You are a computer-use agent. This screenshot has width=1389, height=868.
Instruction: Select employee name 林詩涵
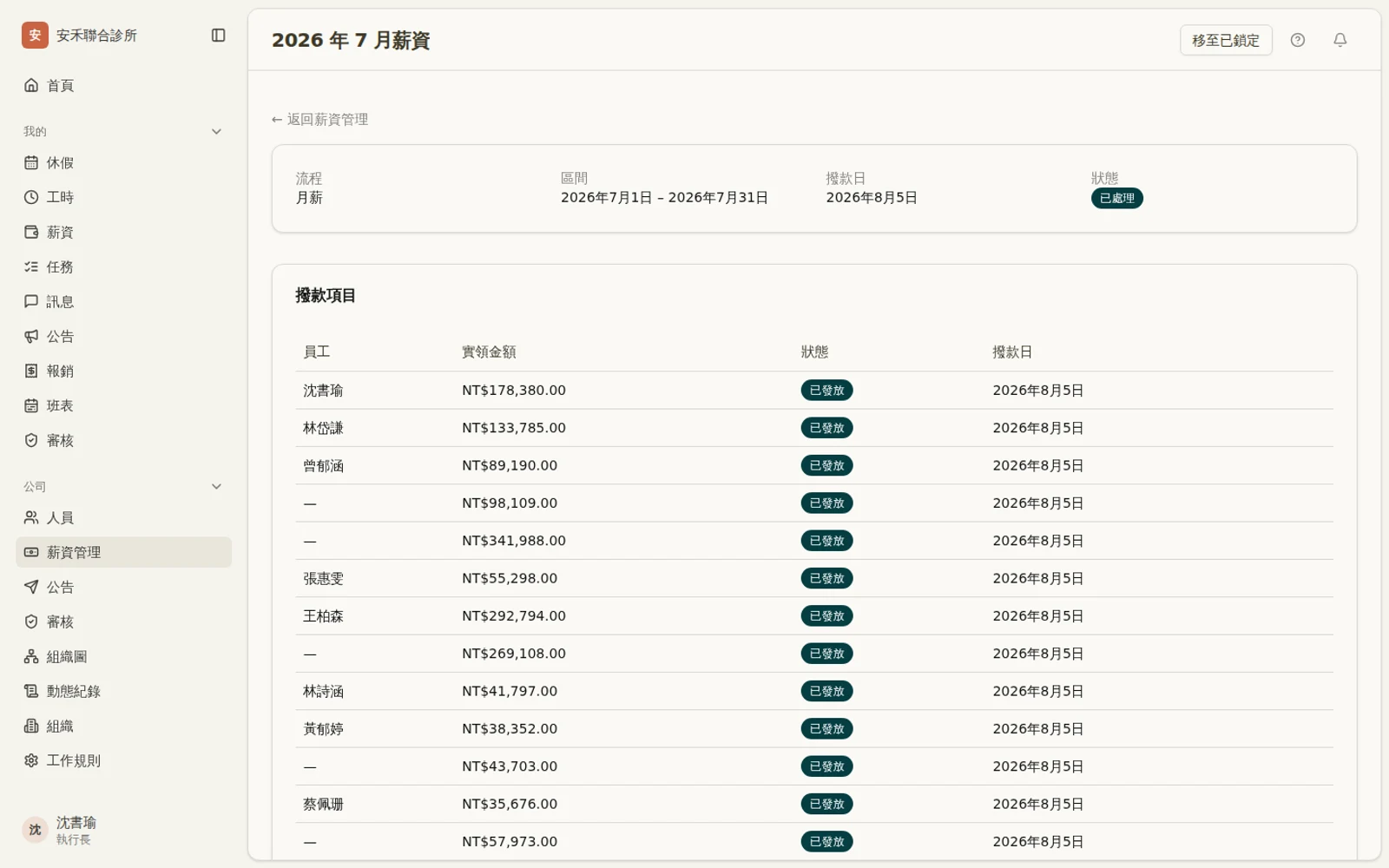[x=323, y=691]
